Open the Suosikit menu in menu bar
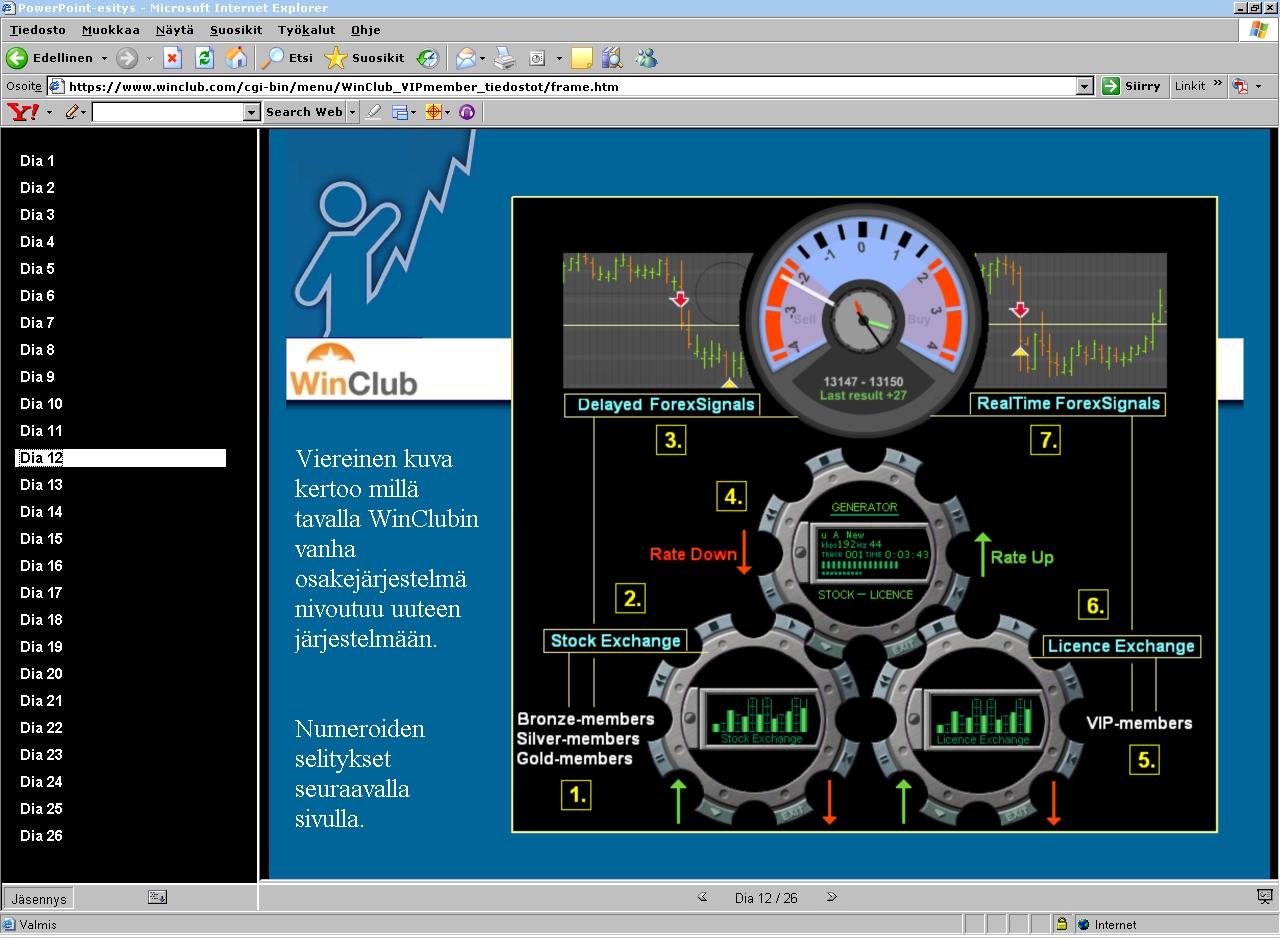Image resolution: width=1280 pixels, height=938 pixels. 236,30
